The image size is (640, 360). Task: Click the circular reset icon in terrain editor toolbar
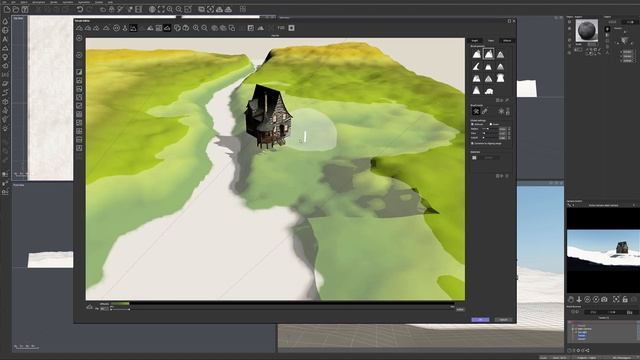coord(116,28)
